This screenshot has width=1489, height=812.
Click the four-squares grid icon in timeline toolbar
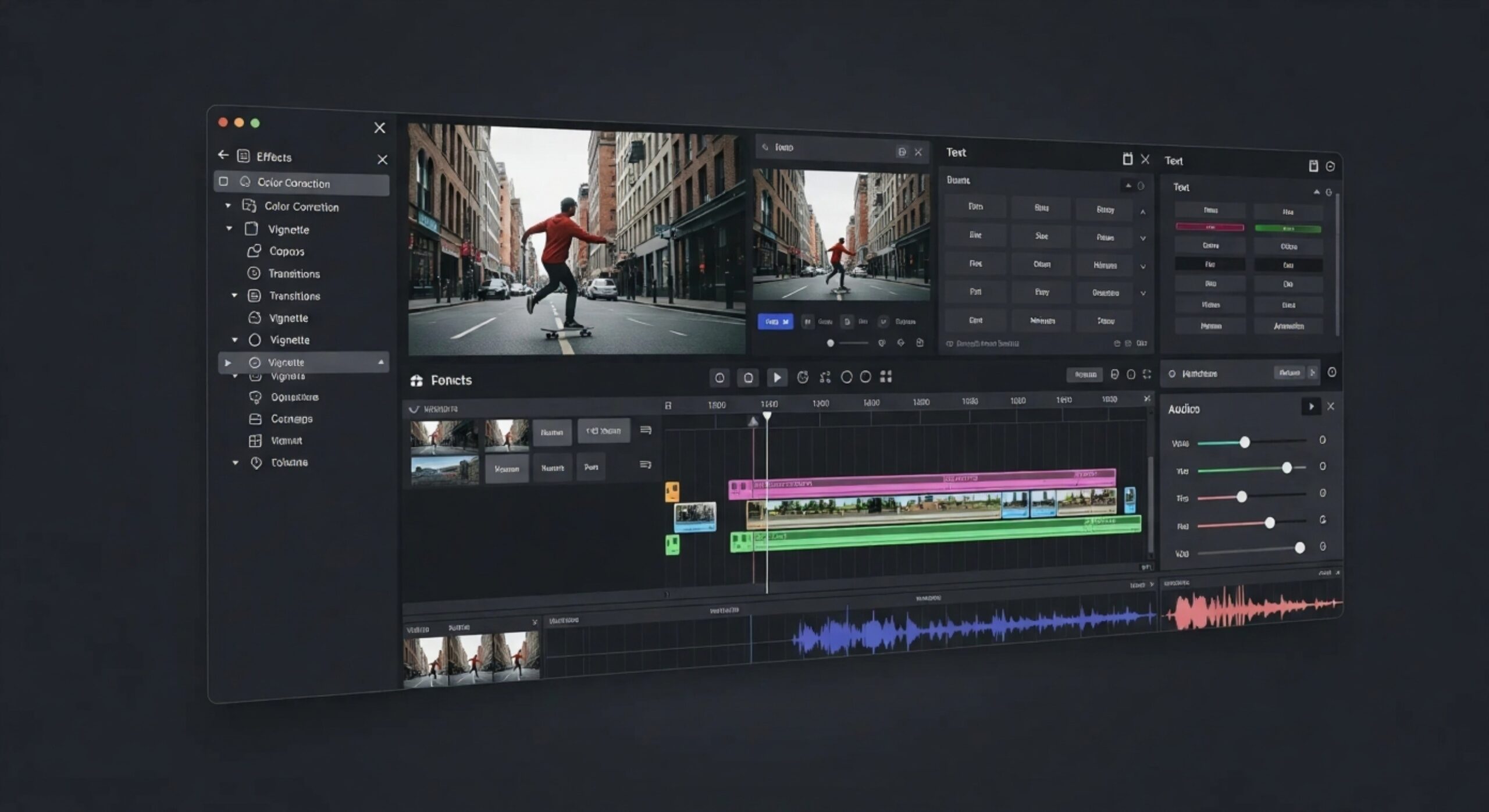click(885, 377)
